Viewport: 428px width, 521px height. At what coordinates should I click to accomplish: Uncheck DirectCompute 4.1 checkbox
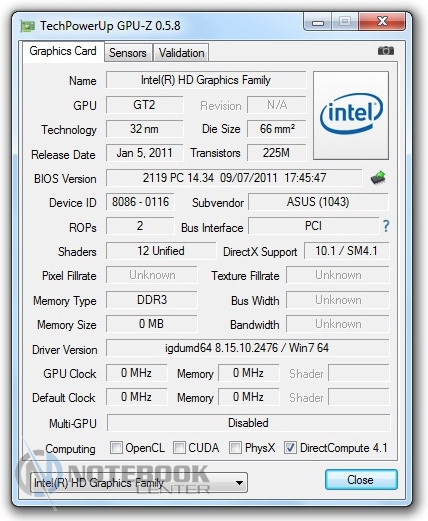[290, 447]
